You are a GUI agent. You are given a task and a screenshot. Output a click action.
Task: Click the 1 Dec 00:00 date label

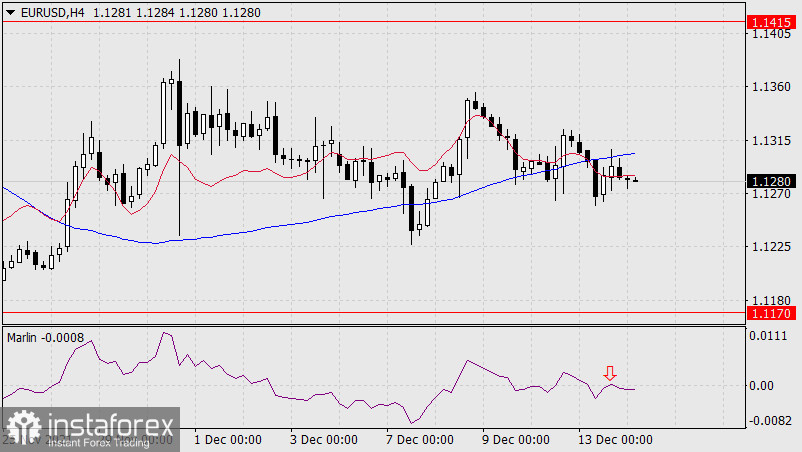(x=228, y=439)
